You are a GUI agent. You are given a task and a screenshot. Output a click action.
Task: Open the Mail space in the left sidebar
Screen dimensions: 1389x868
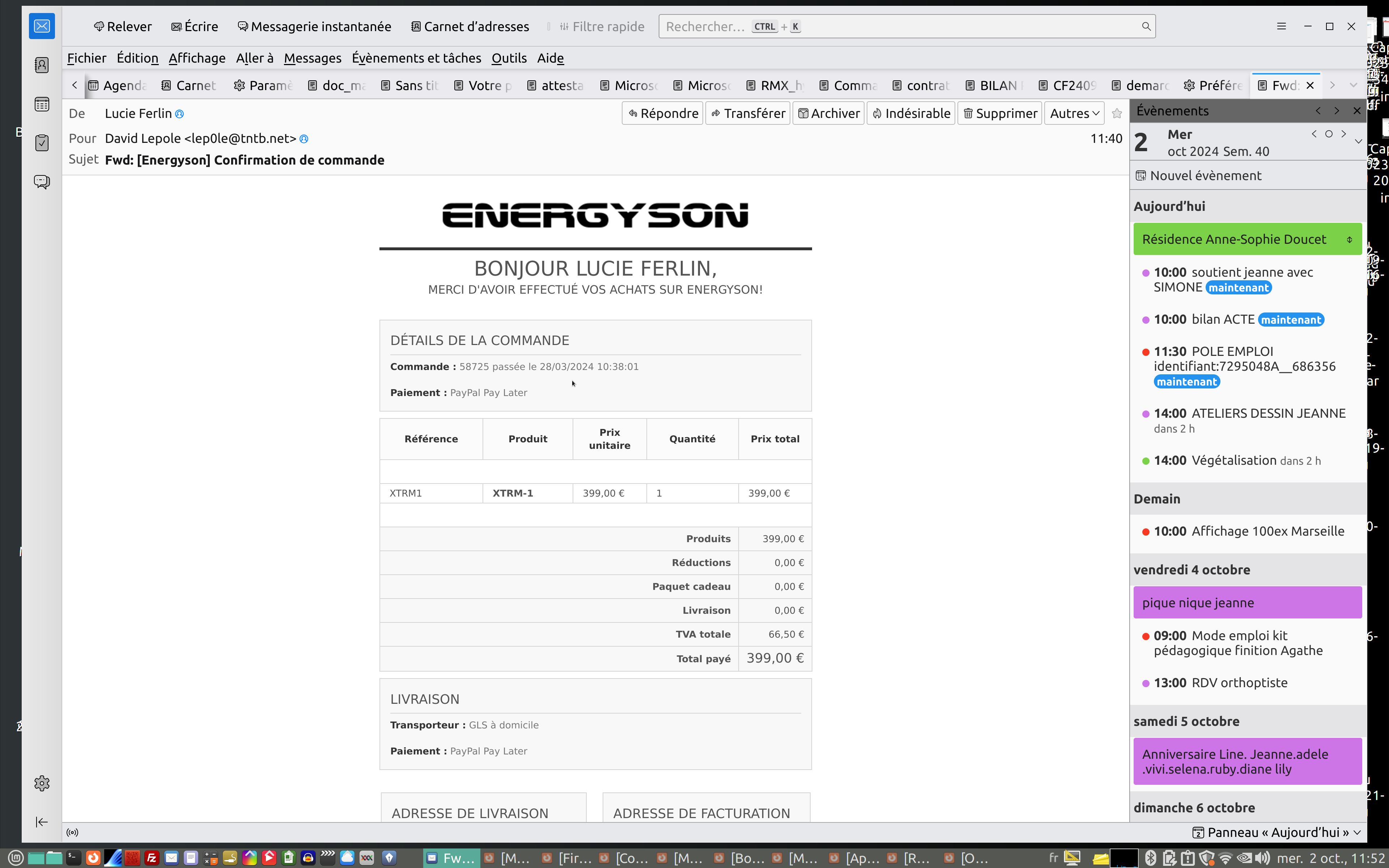pos(42,26)
